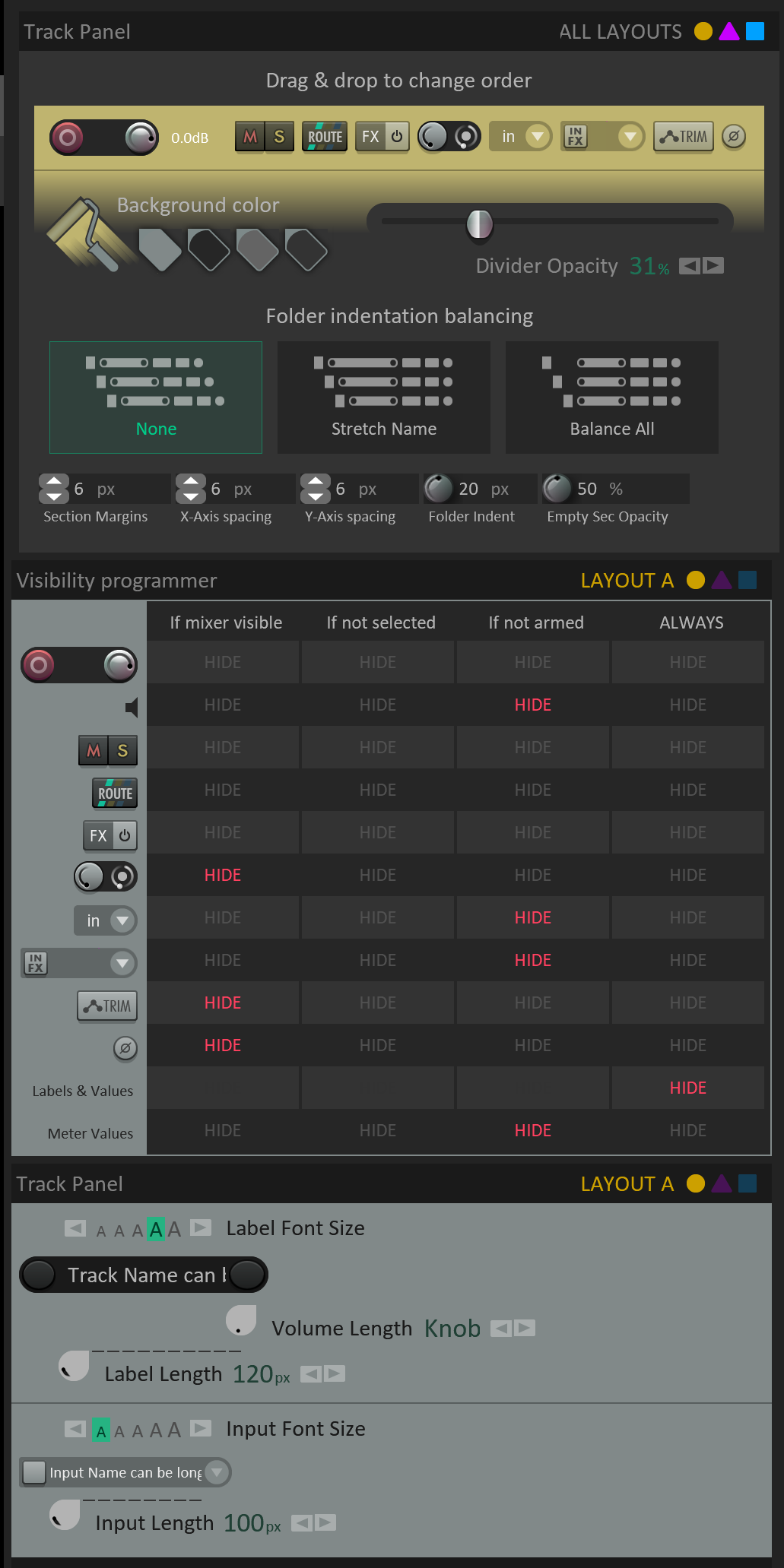Increase Section Margins with the up arrow
This screenshot has height=1568, width=784.
pyautogui.click(x=54, y=482)
